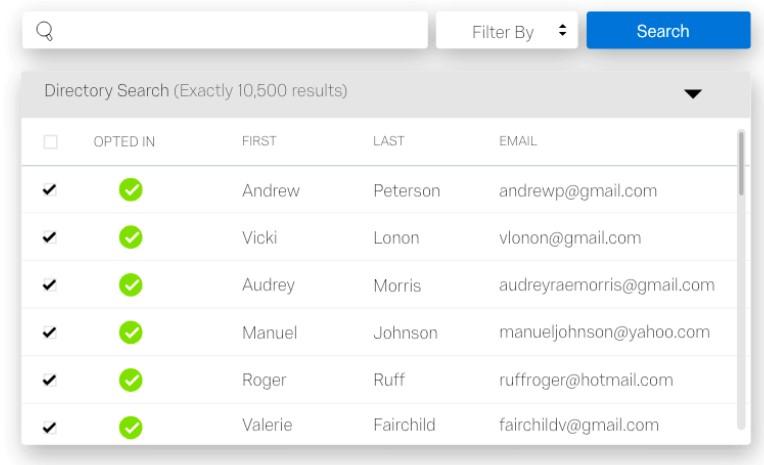Click first name Valerie
This screenshot has width=764, height=465.
tap(267, 425)
